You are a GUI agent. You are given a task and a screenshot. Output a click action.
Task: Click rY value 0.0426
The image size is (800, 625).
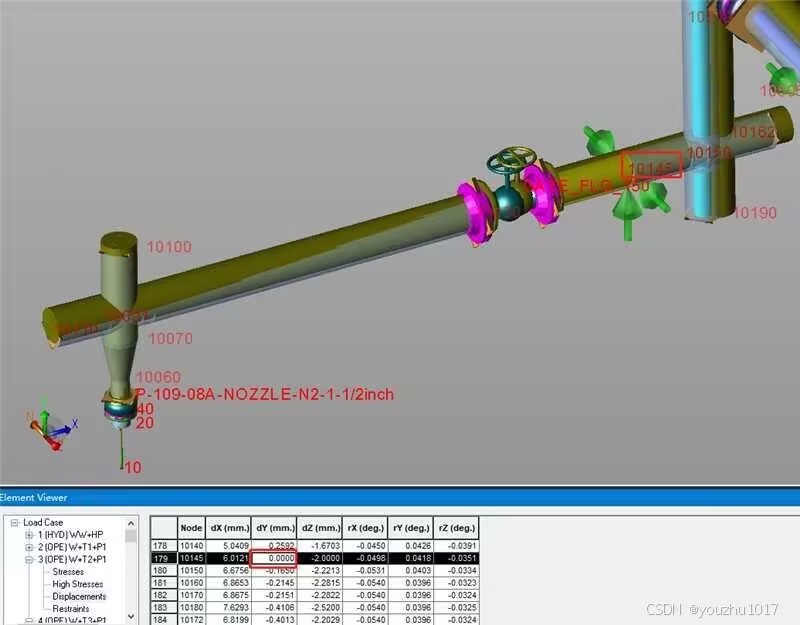click(x=411, y=546)
